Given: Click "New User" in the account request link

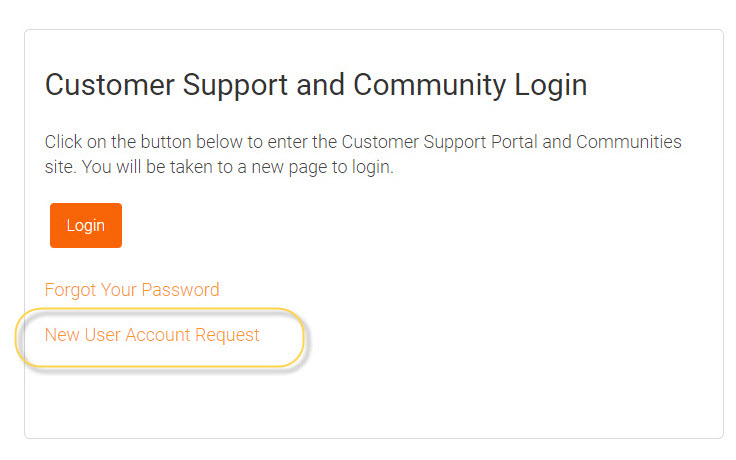Looking at the screenshot, I should [82, 335].
